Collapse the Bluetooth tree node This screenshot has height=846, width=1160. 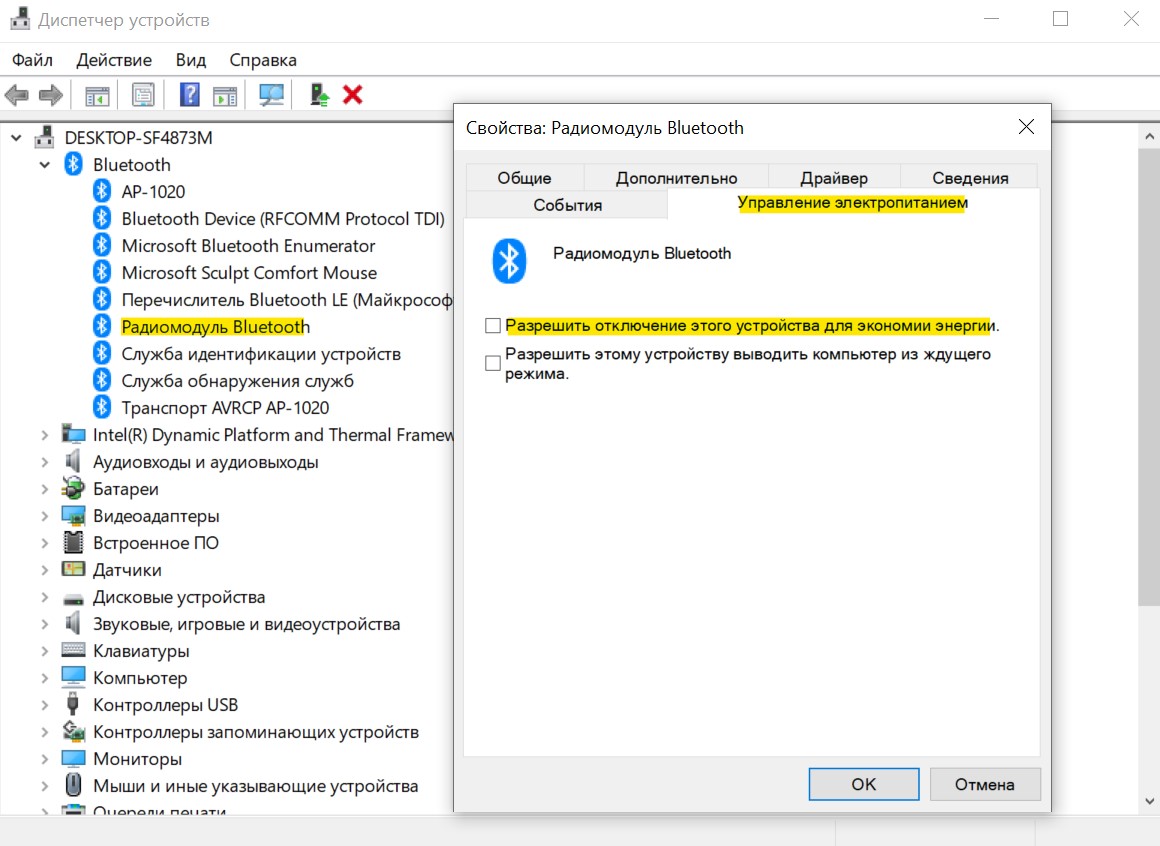click(44, 165)
